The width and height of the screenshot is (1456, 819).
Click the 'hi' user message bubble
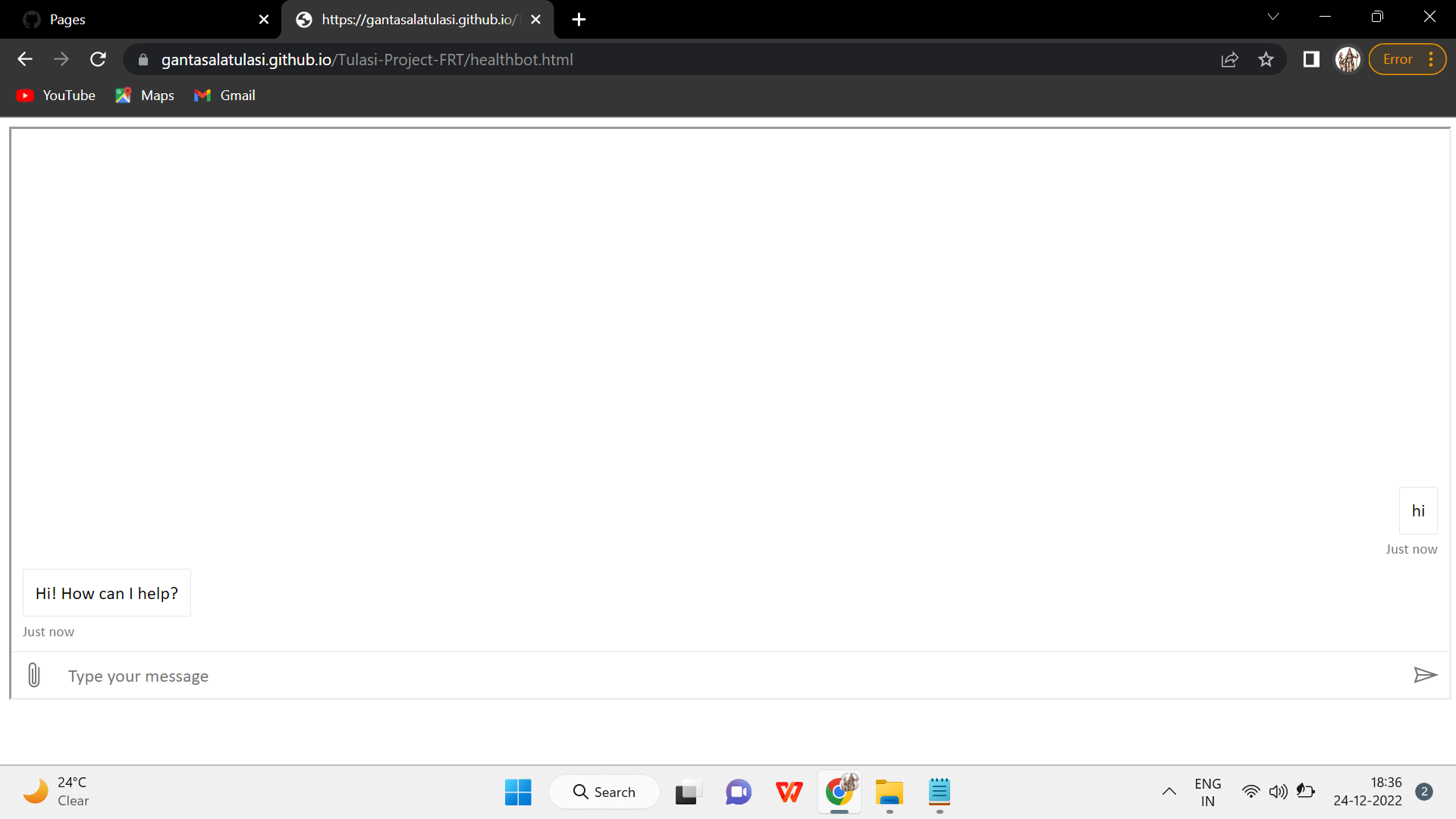point(1418,511)
